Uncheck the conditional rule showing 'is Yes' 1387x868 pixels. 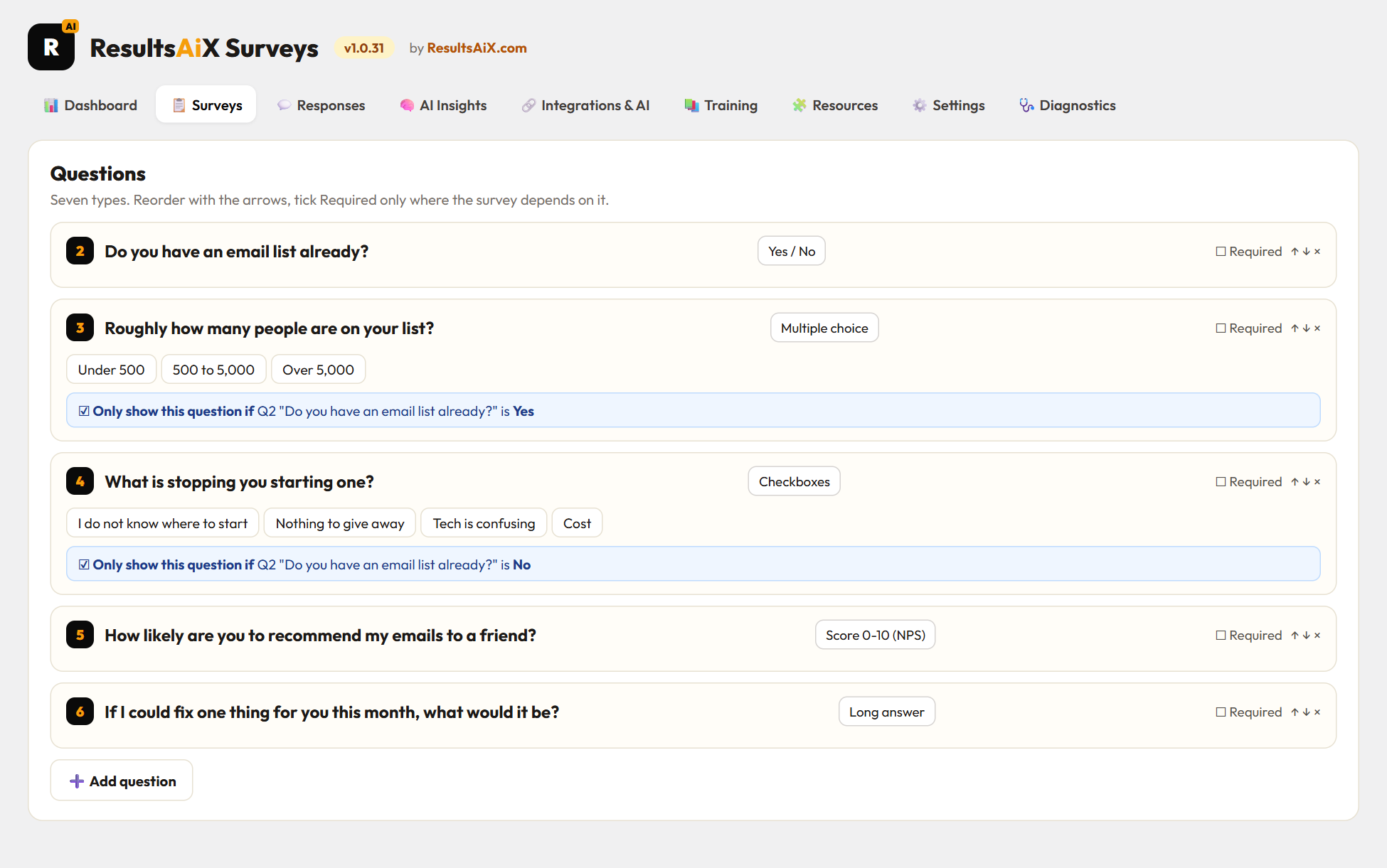pyautogui.click(x=84, y=411)
